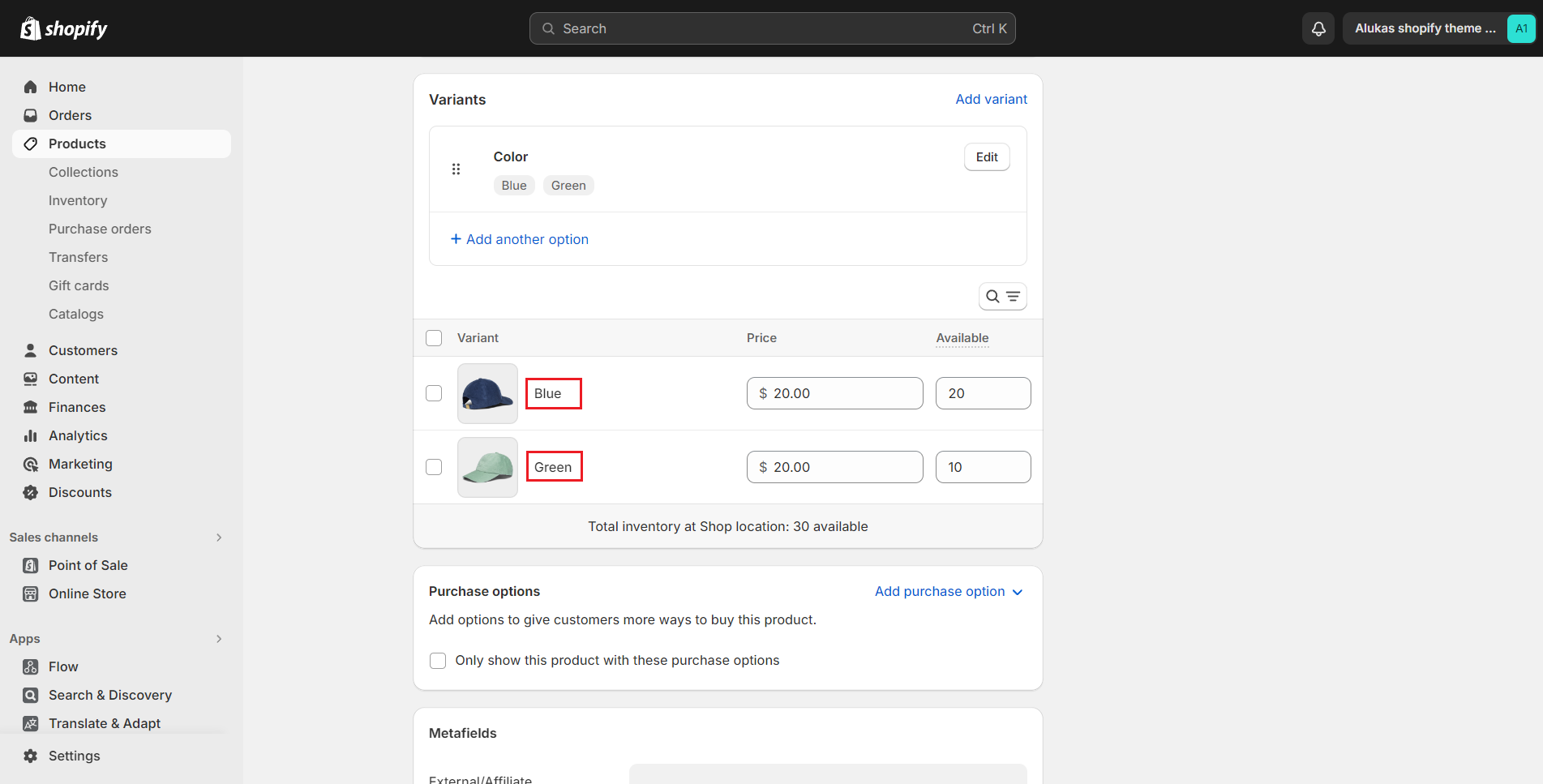This screenshot has height=784, width=1543.
Task: Open Settings gear in sidebar
Action: 31,756
